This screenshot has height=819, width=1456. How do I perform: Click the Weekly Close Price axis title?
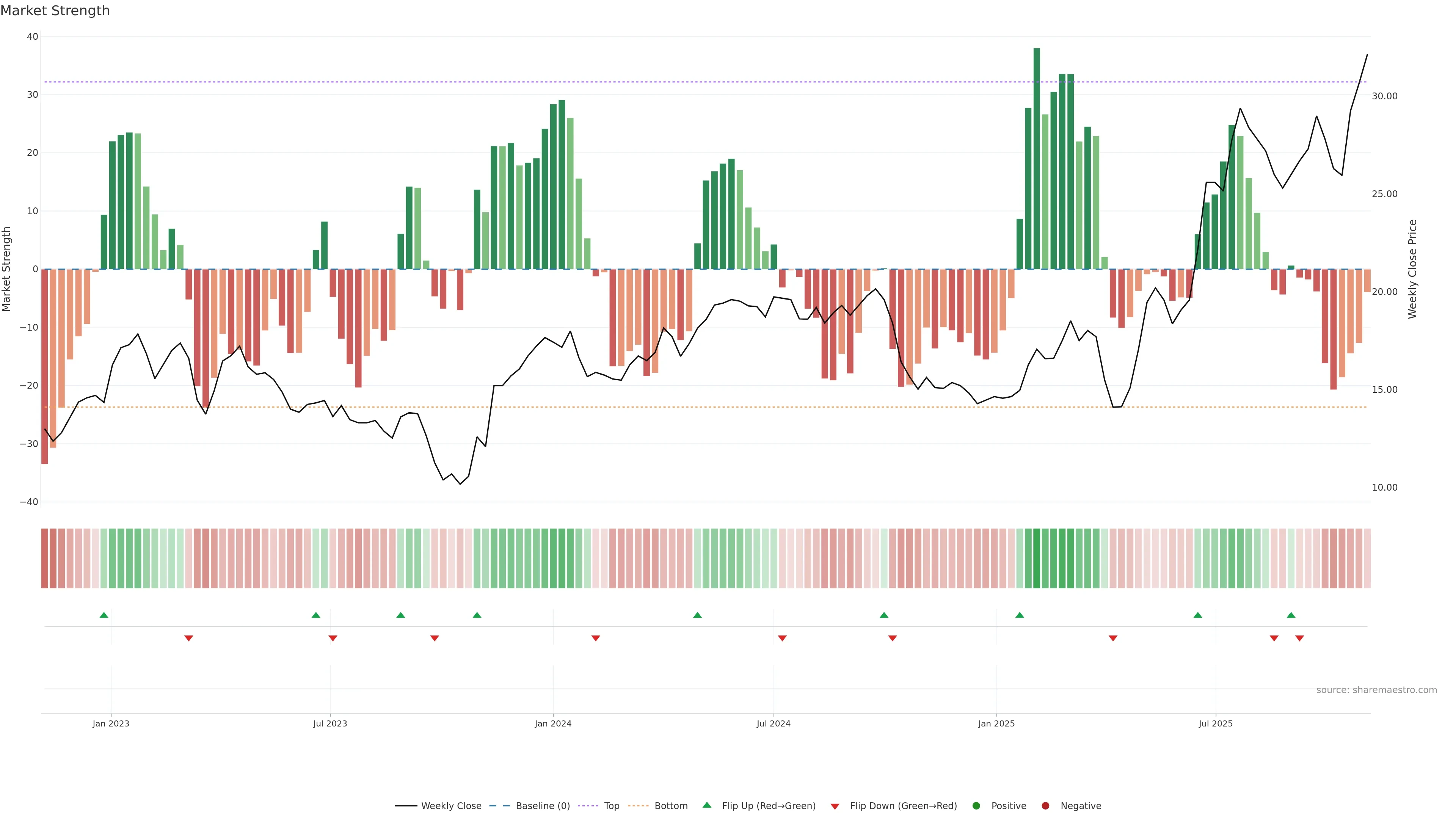1412,269
